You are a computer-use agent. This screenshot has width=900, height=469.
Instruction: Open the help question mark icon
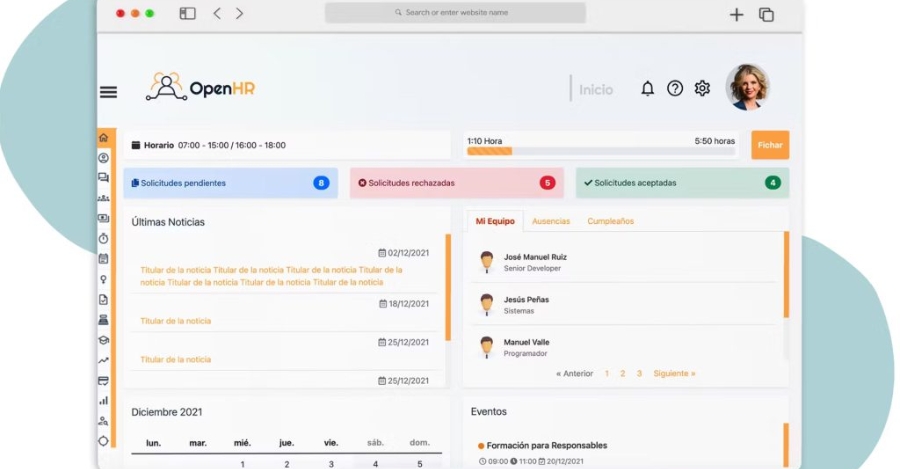(x=675, y=89)
